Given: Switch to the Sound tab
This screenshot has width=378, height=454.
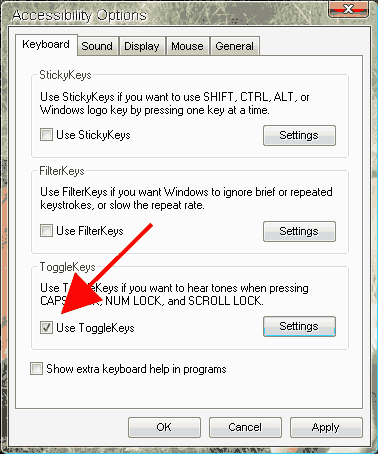Looking at the screenshot, I should pos(97,46).
